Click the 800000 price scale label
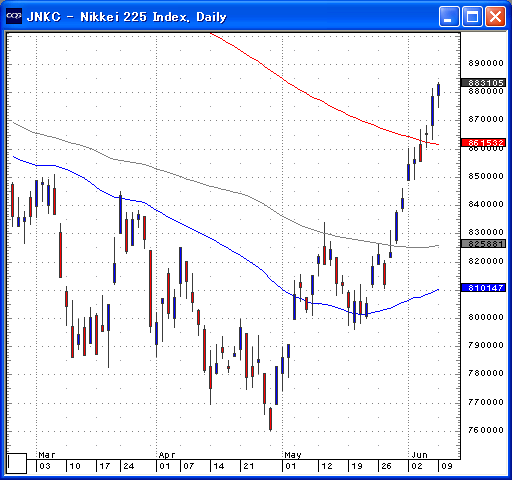Image resolution: width=512 pixels, height=480 pixels. coord(486,317)
